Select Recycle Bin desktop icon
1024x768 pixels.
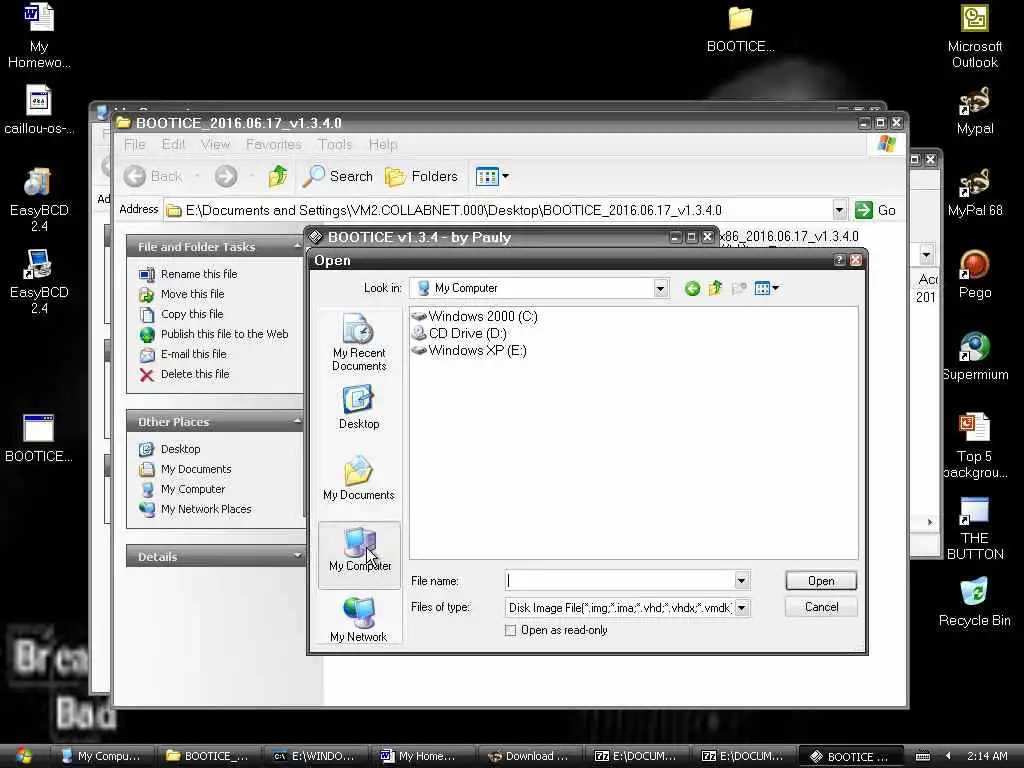click(x=974, y=602)
